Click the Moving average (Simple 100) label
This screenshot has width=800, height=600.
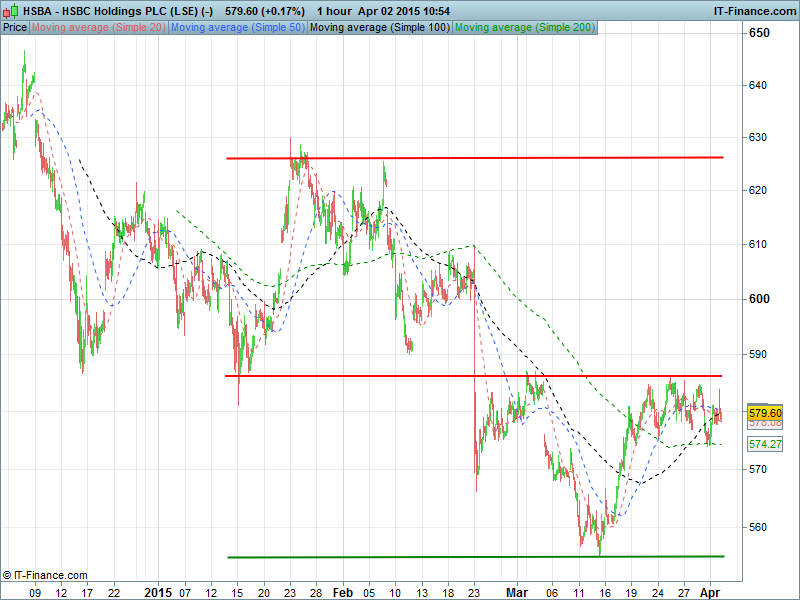tap(379, 27)
